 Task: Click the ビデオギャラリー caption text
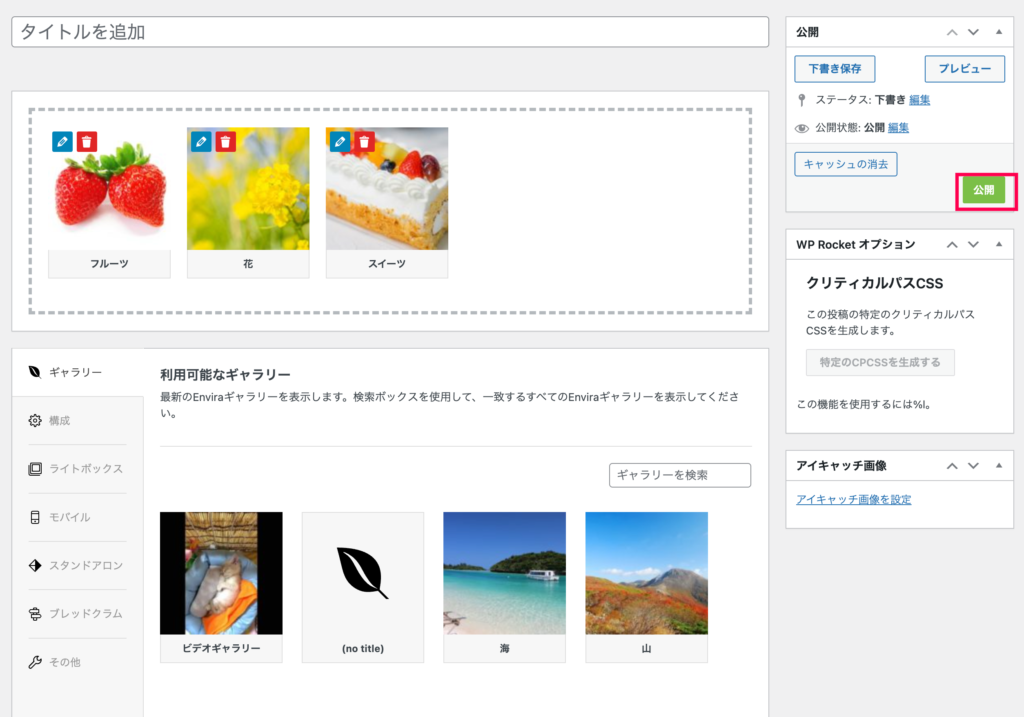point(221,648)
